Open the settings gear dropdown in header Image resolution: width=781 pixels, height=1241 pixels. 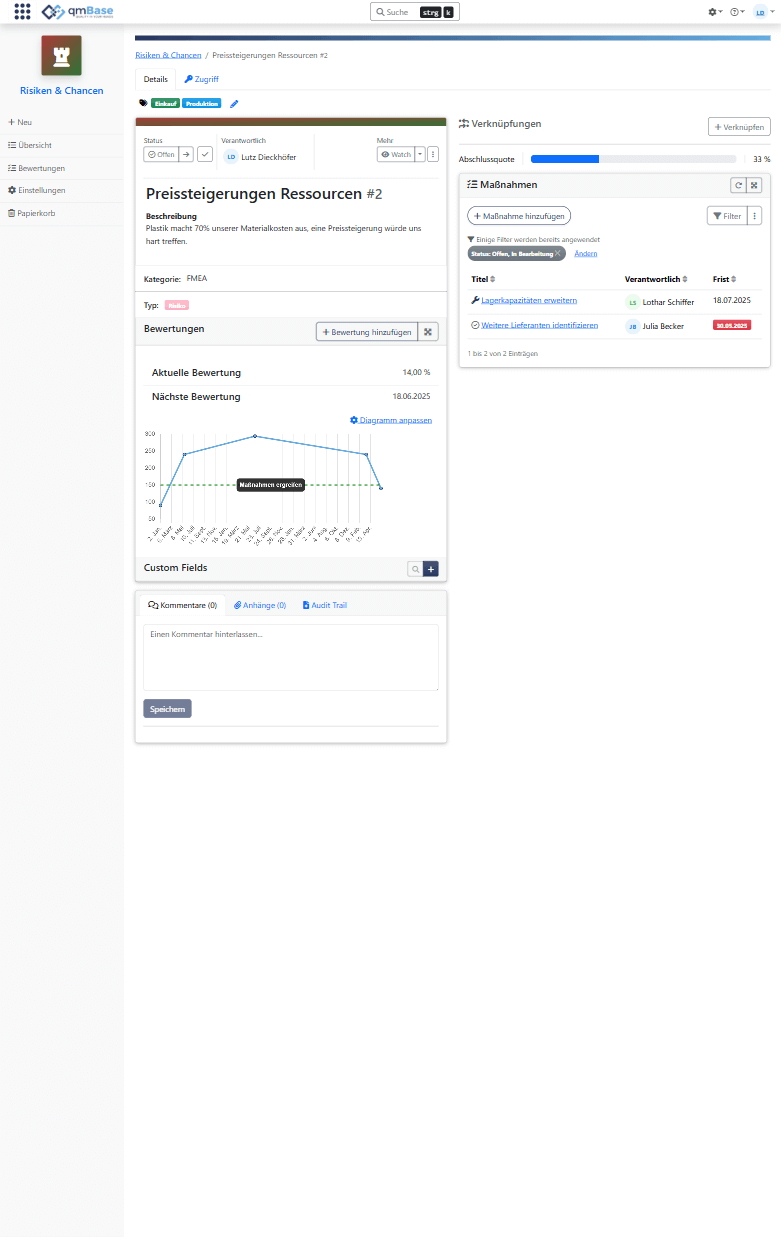pyautogui.click(x=714, y=12)
